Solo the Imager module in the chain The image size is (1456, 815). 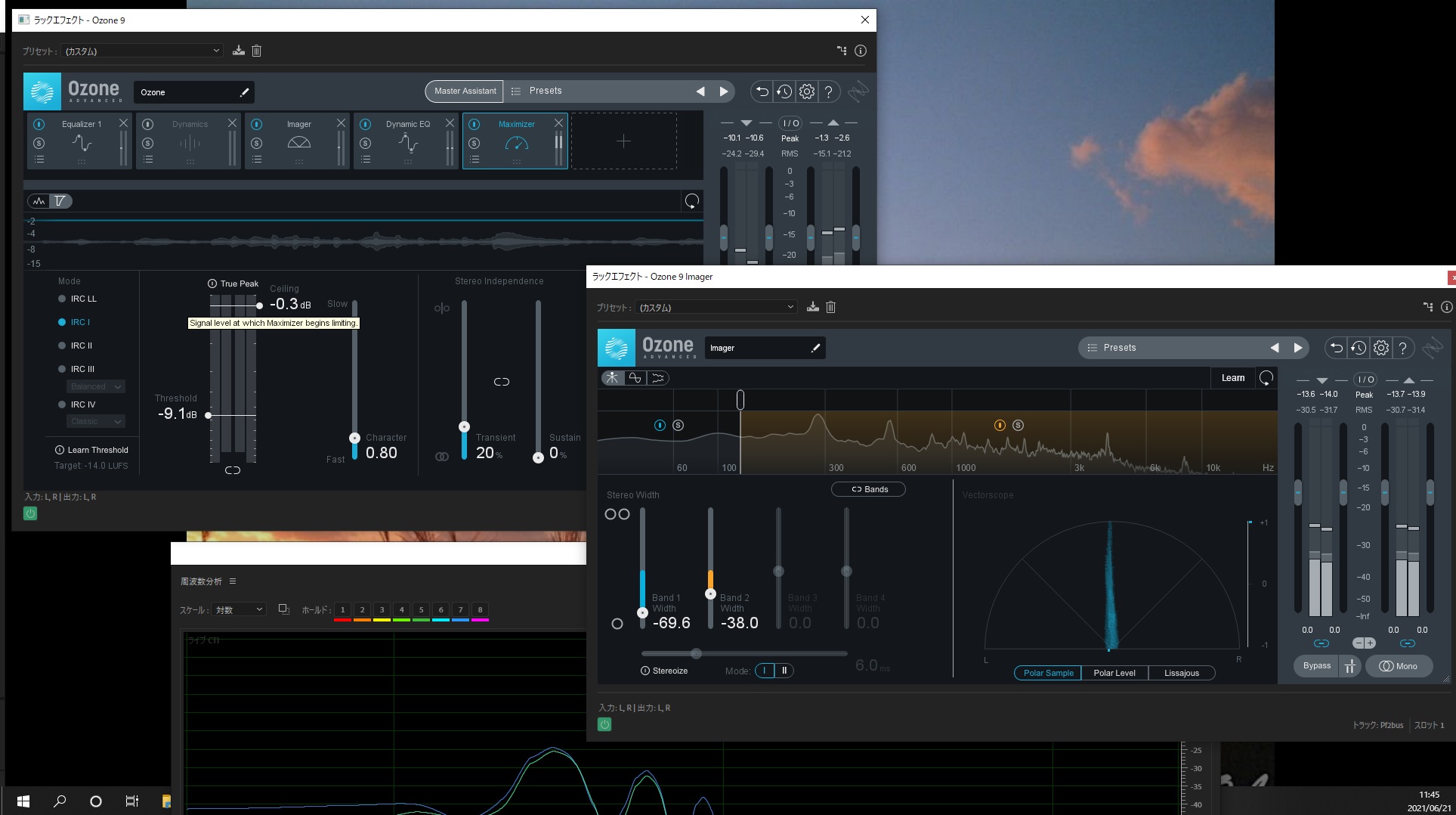click(x=257, y=143)
